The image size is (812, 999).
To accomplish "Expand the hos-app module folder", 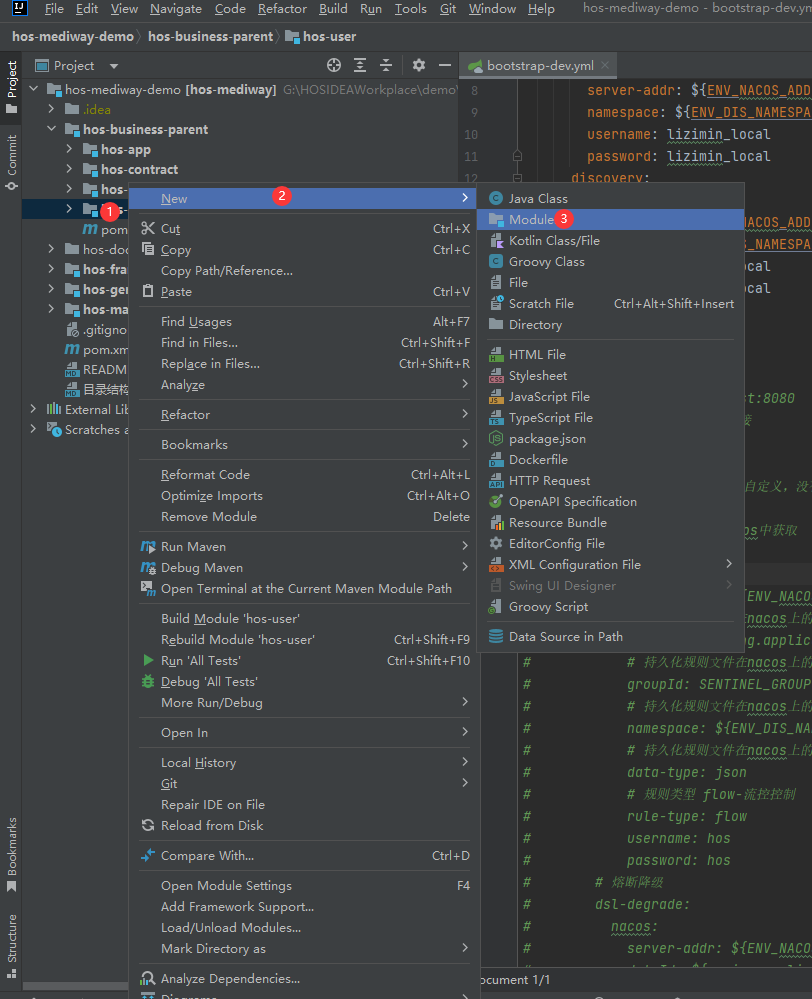I will pyautogui.click(x=69, y=149).
